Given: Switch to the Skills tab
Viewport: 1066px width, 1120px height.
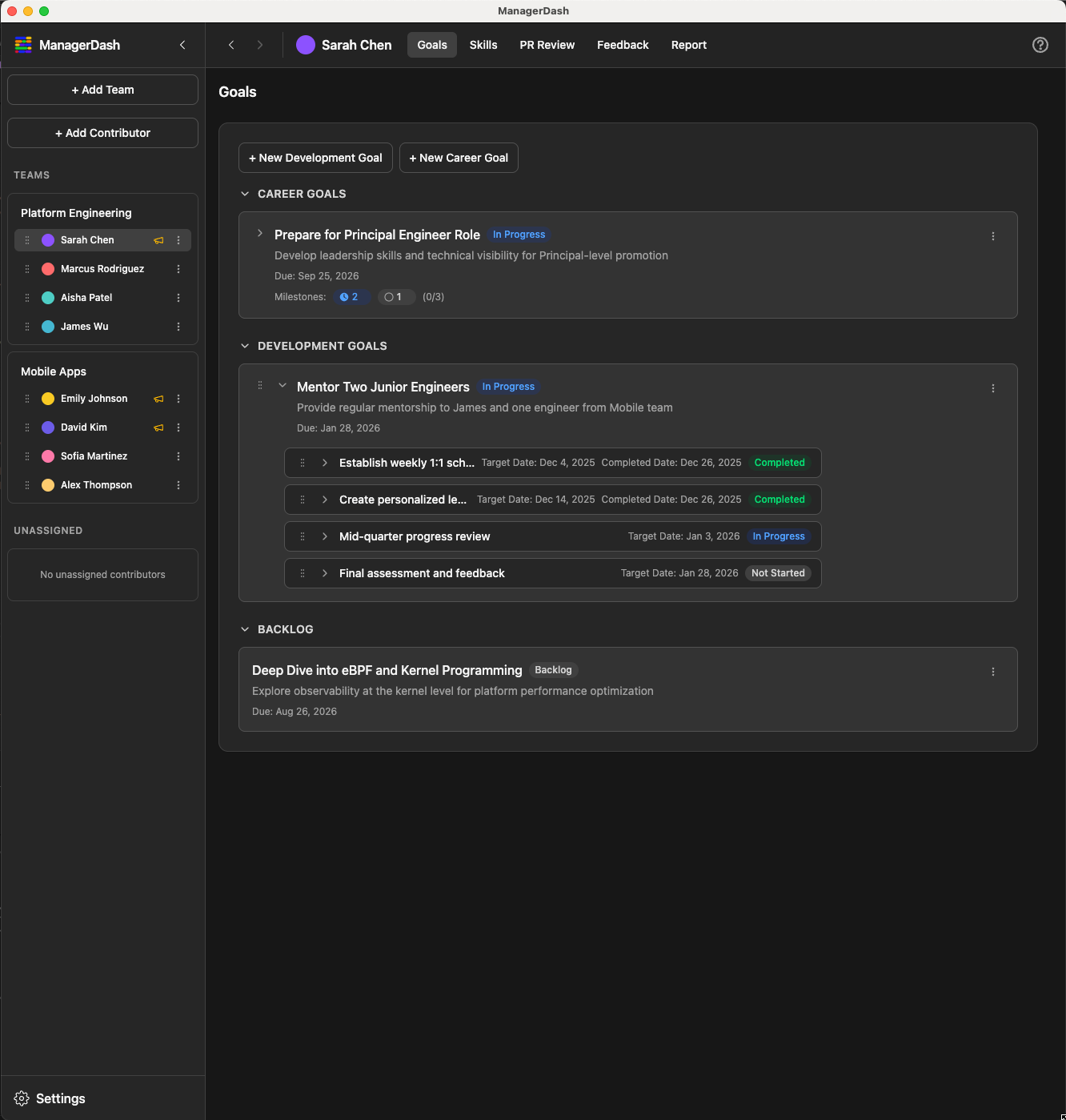Looking at the screenshot, I should pyautogui.click(x=483, y=45).
